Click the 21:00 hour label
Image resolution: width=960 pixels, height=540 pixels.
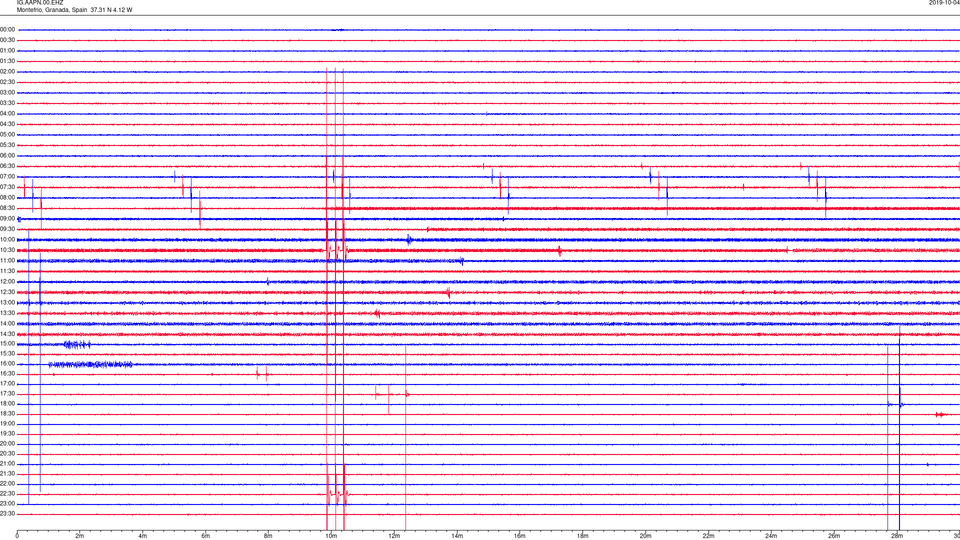coord(7,463)
